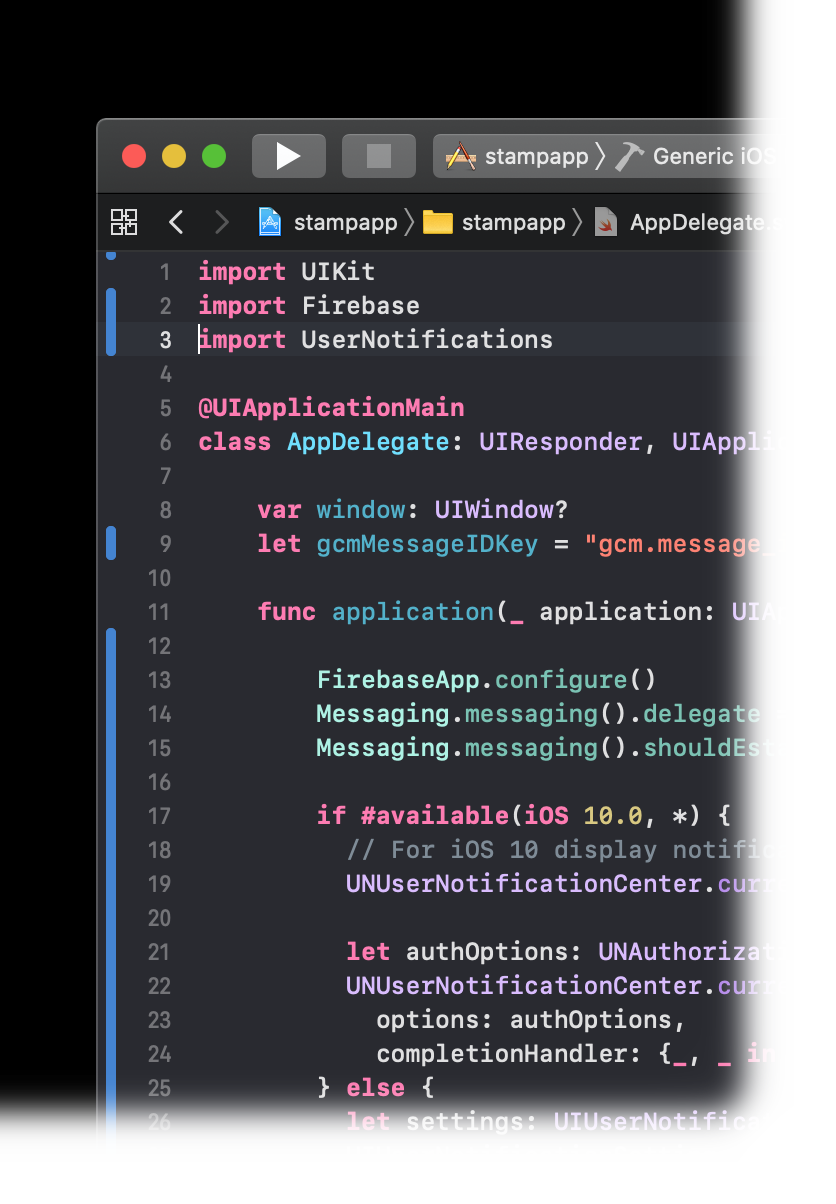Open the Generic iOS Device destination menu

click(742, 157)
